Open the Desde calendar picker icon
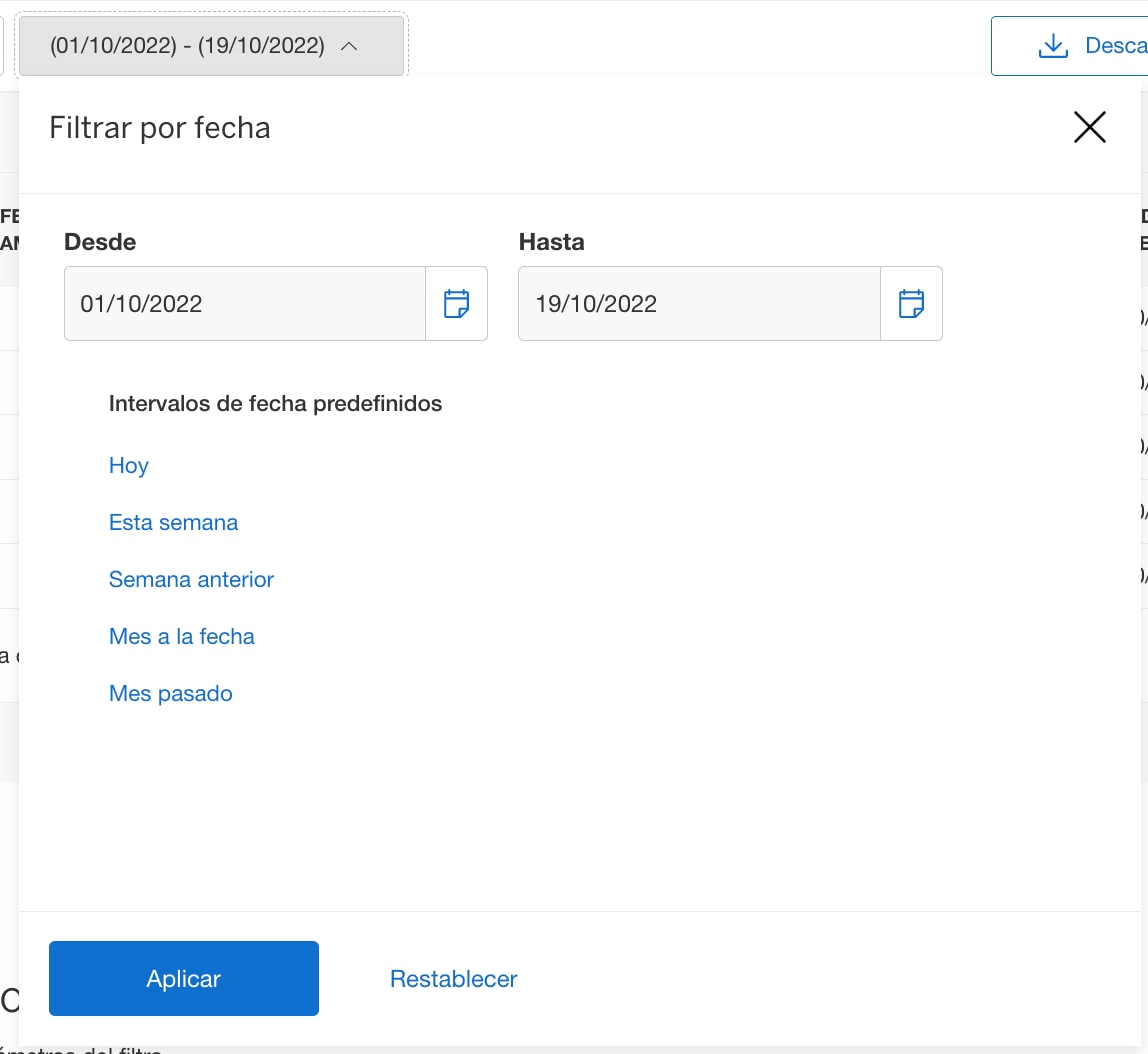The height and width of the screenshot is (1054, 1148). 458,303
